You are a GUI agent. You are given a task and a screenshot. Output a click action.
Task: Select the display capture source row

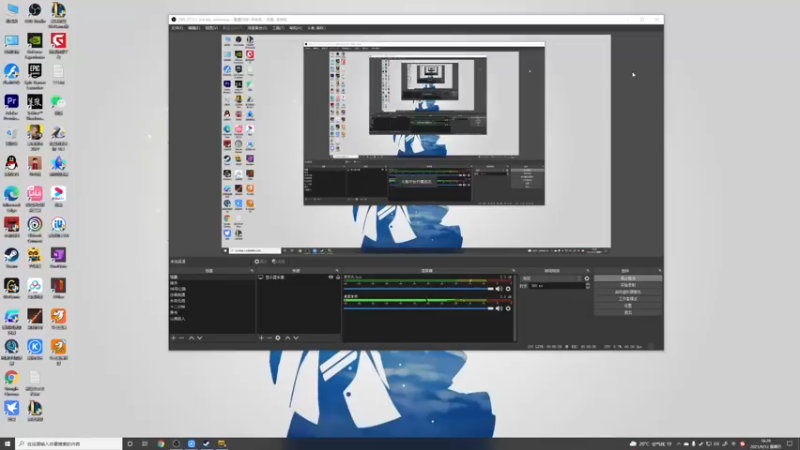click(299, 277)
